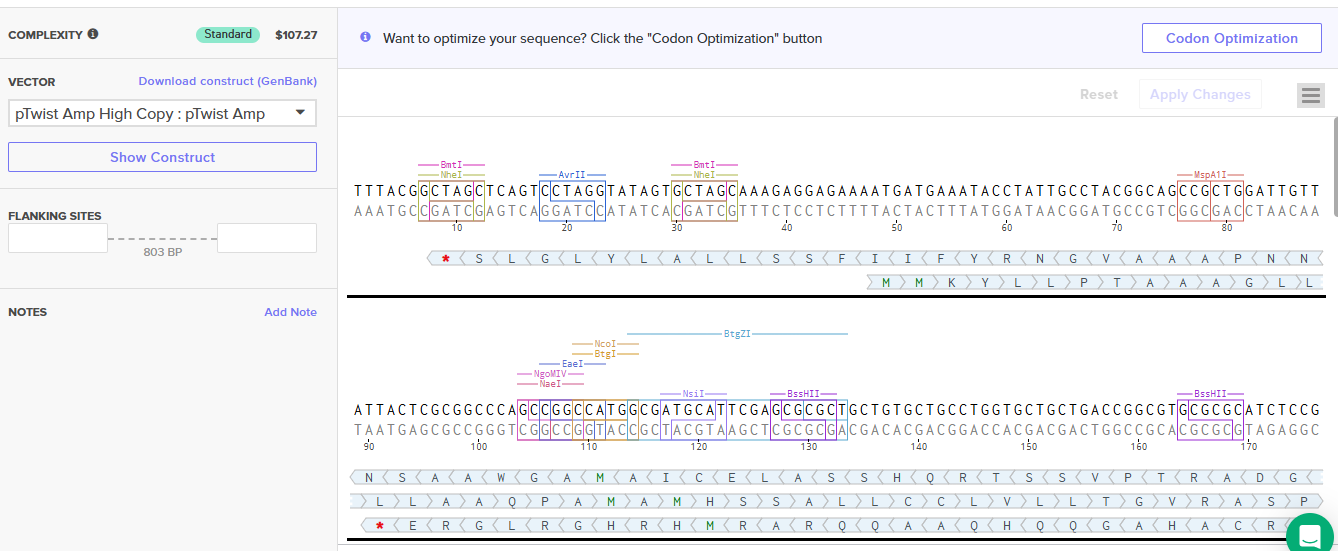
Task: Click the Codon Optimization button
Action: (1232, 38)
